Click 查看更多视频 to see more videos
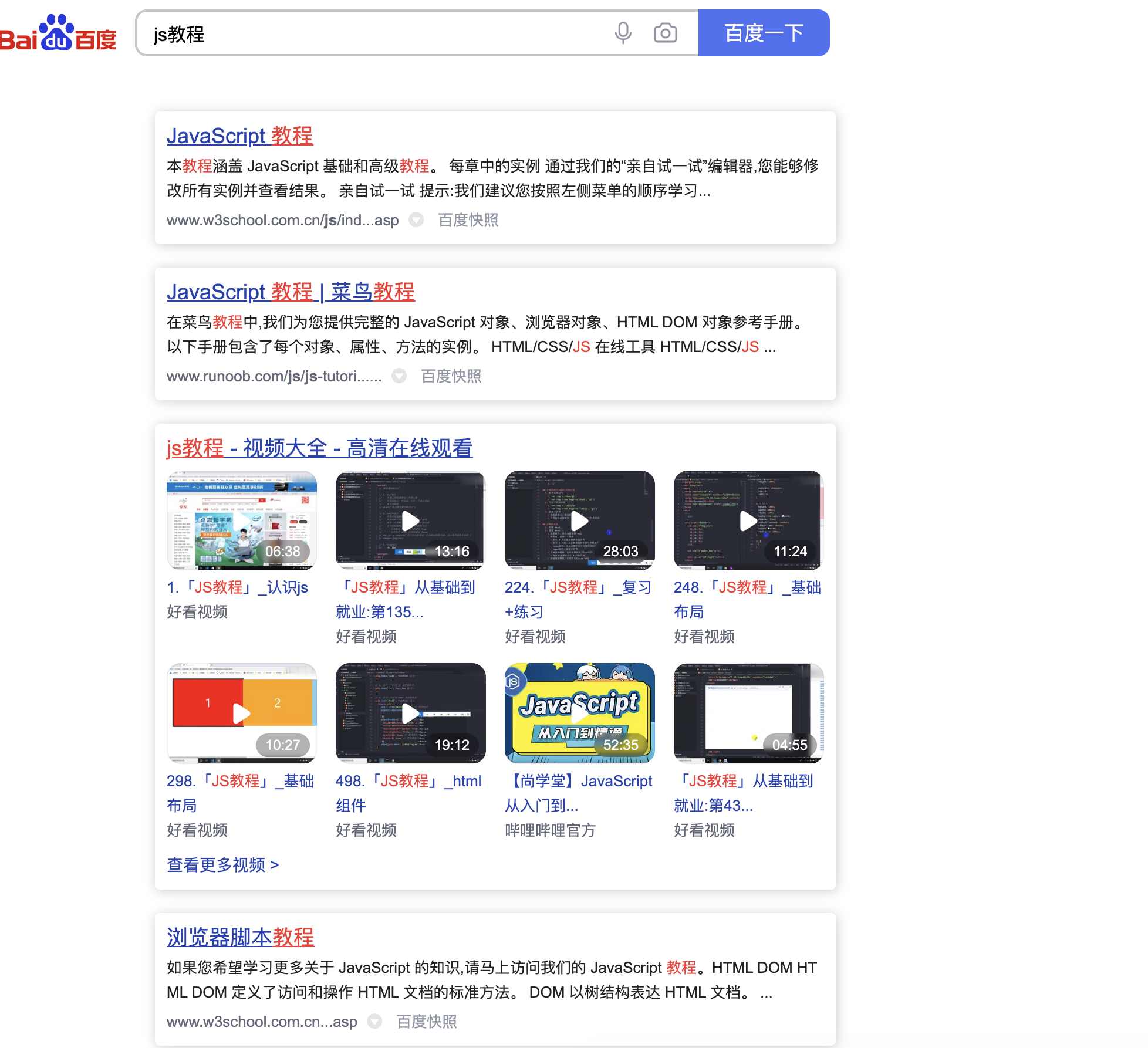The height and width of the screenshot is (1048, 1148). [222, 865]
